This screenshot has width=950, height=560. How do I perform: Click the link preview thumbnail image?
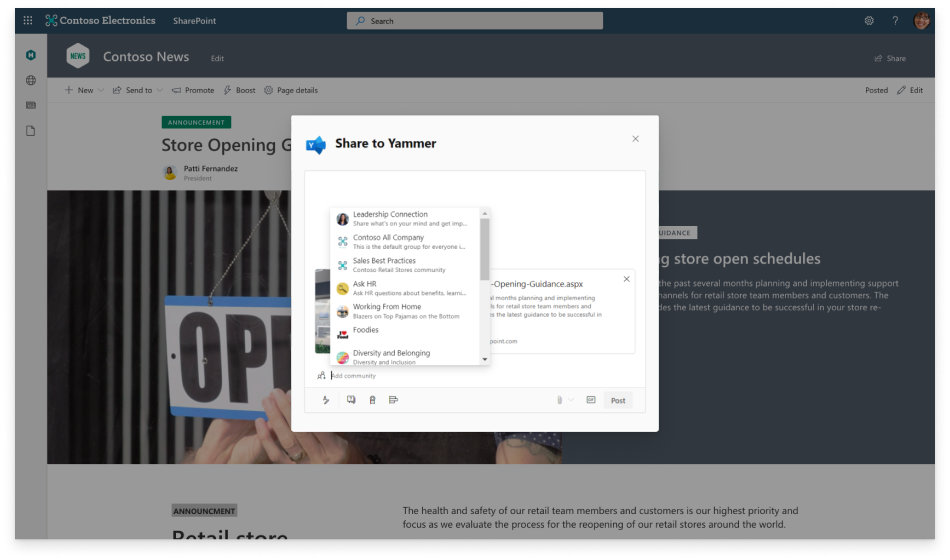pyautogui.click(x=322, y=312)
